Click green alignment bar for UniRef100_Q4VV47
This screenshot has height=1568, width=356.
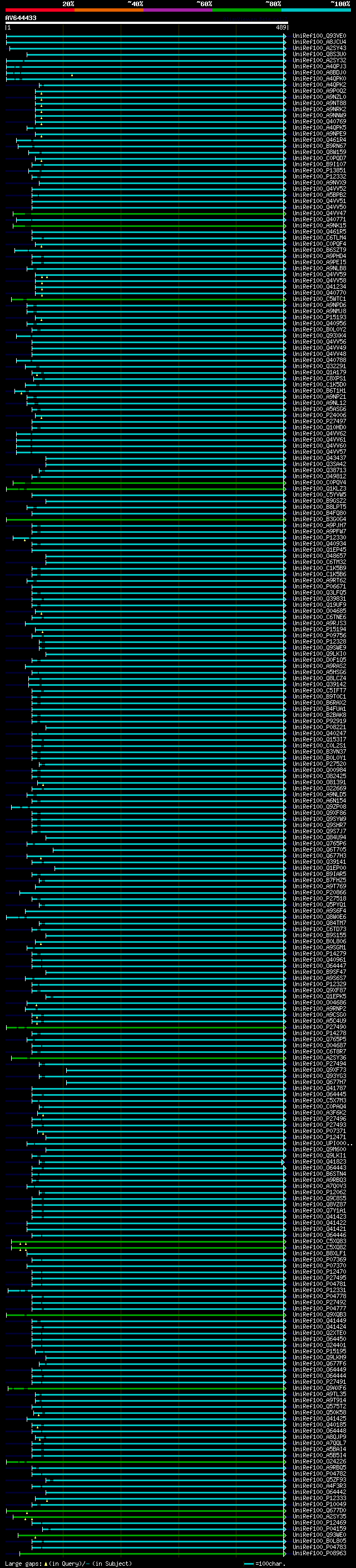tap(149, 214)
